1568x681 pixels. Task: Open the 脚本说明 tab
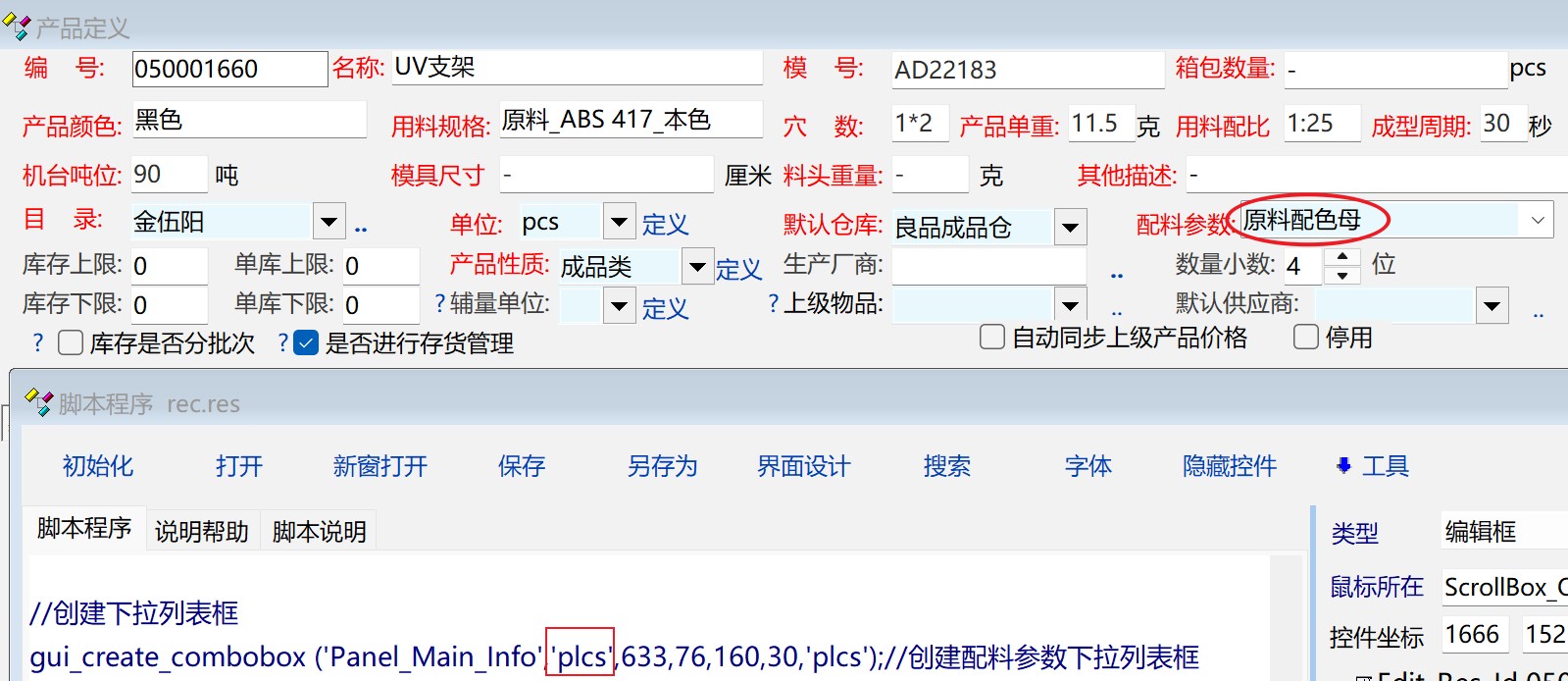[x=319, y=531]
